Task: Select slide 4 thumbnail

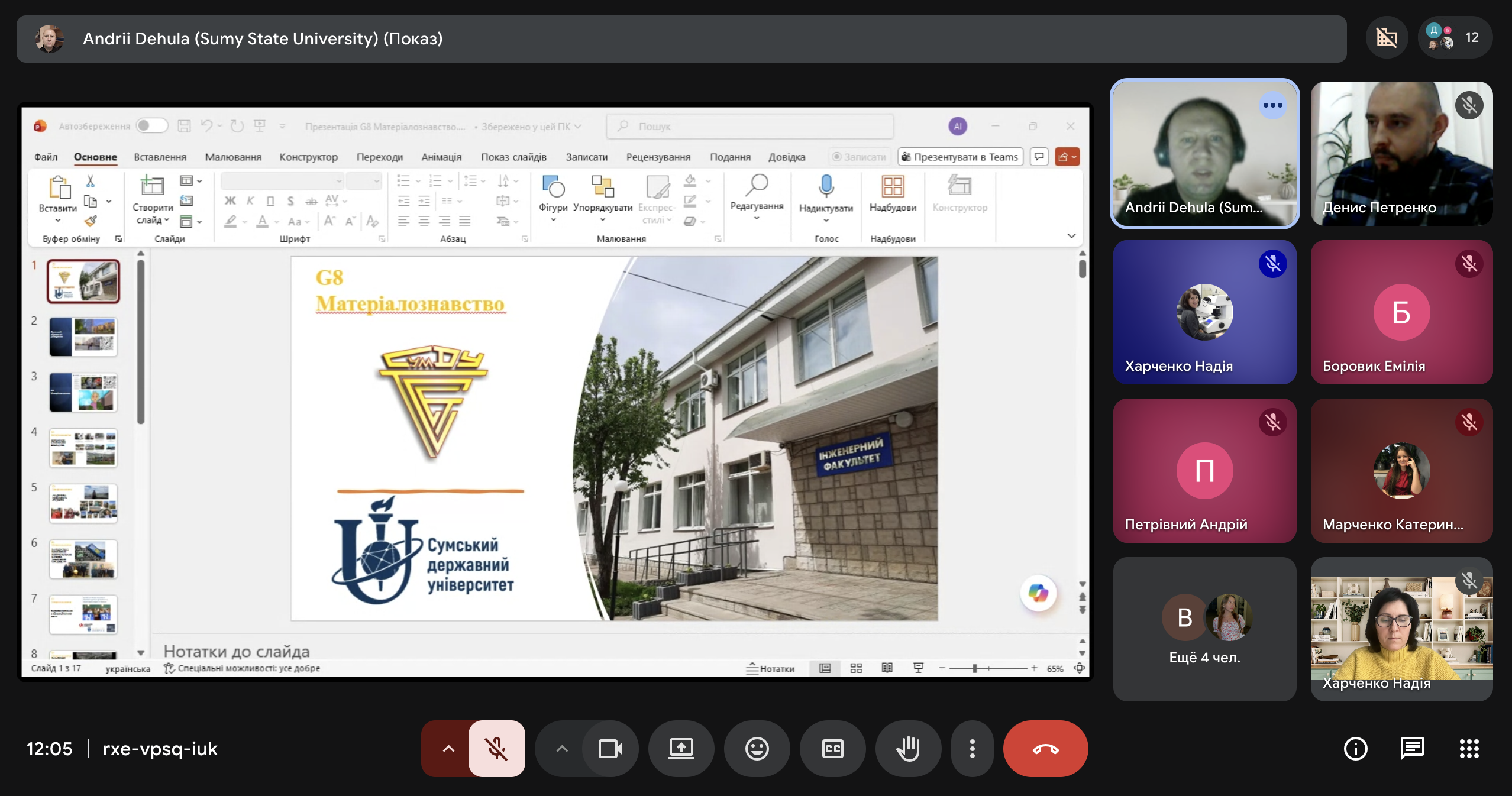Action: pos(83,448)
